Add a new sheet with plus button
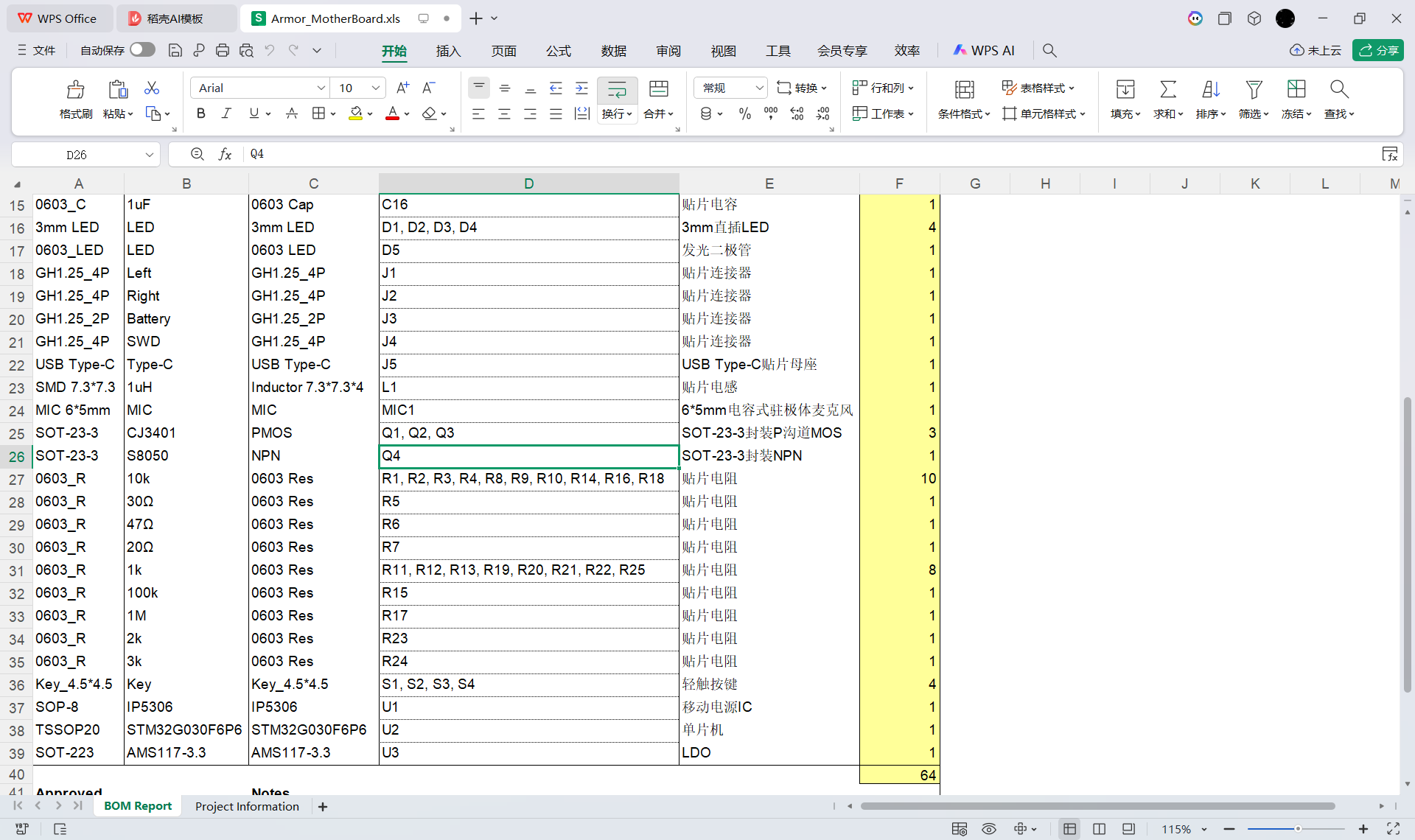Viewport: 1415px width, 840px height. tap(322, 806)
